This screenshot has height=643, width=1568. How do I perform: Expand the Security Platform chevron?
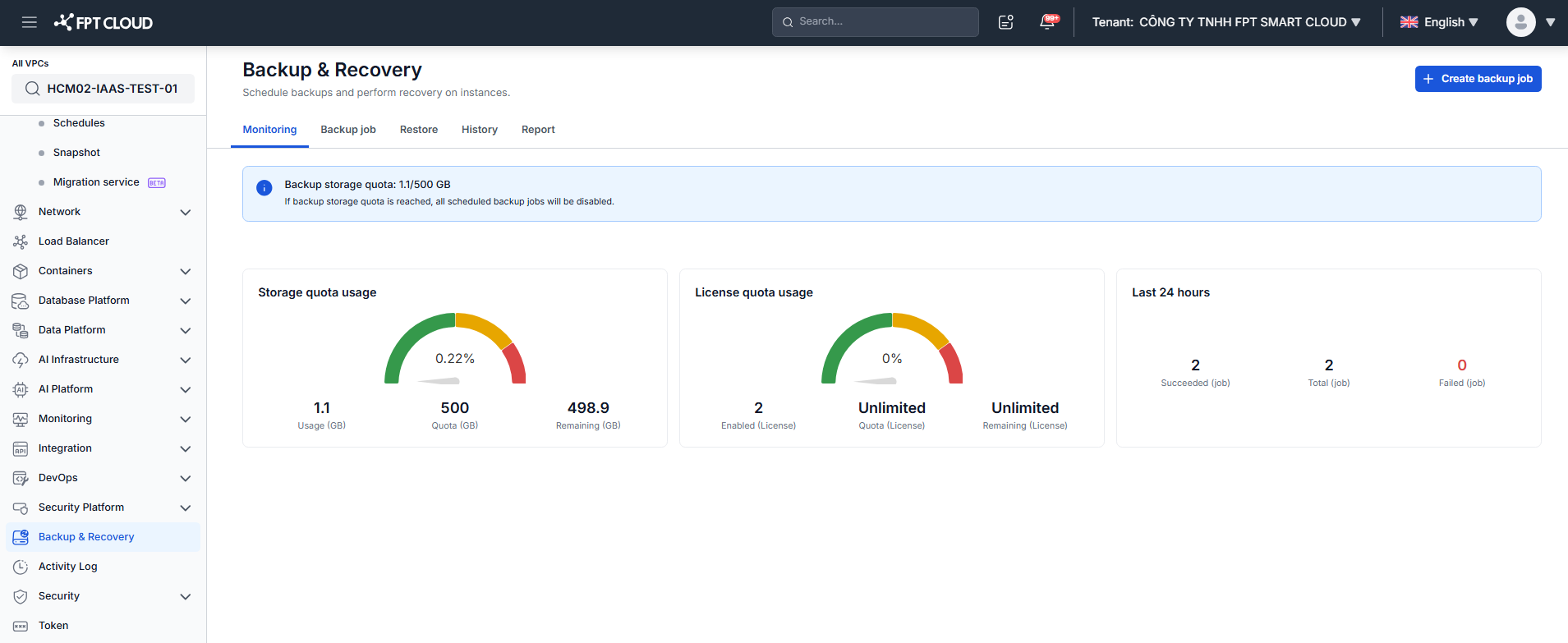pos(186,508)
